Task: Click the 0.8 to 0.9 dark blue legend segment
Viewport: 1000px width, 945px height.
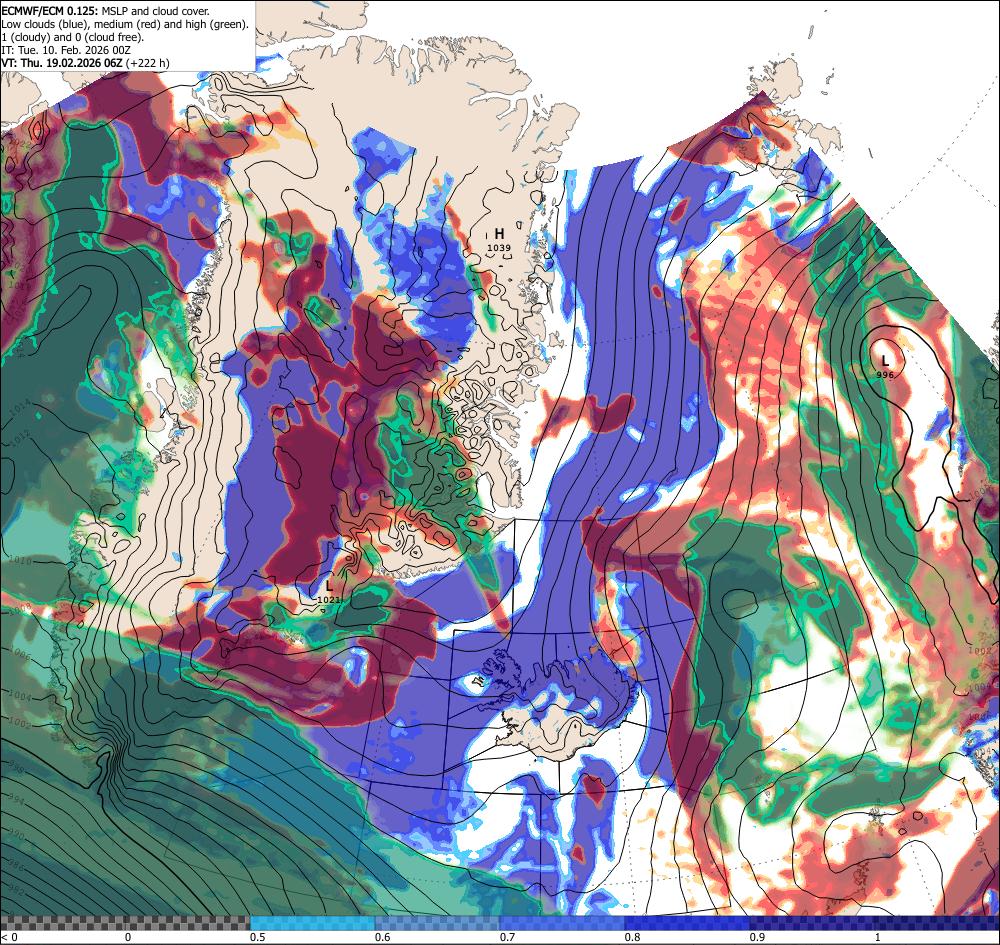Action: tap(688, 923)
